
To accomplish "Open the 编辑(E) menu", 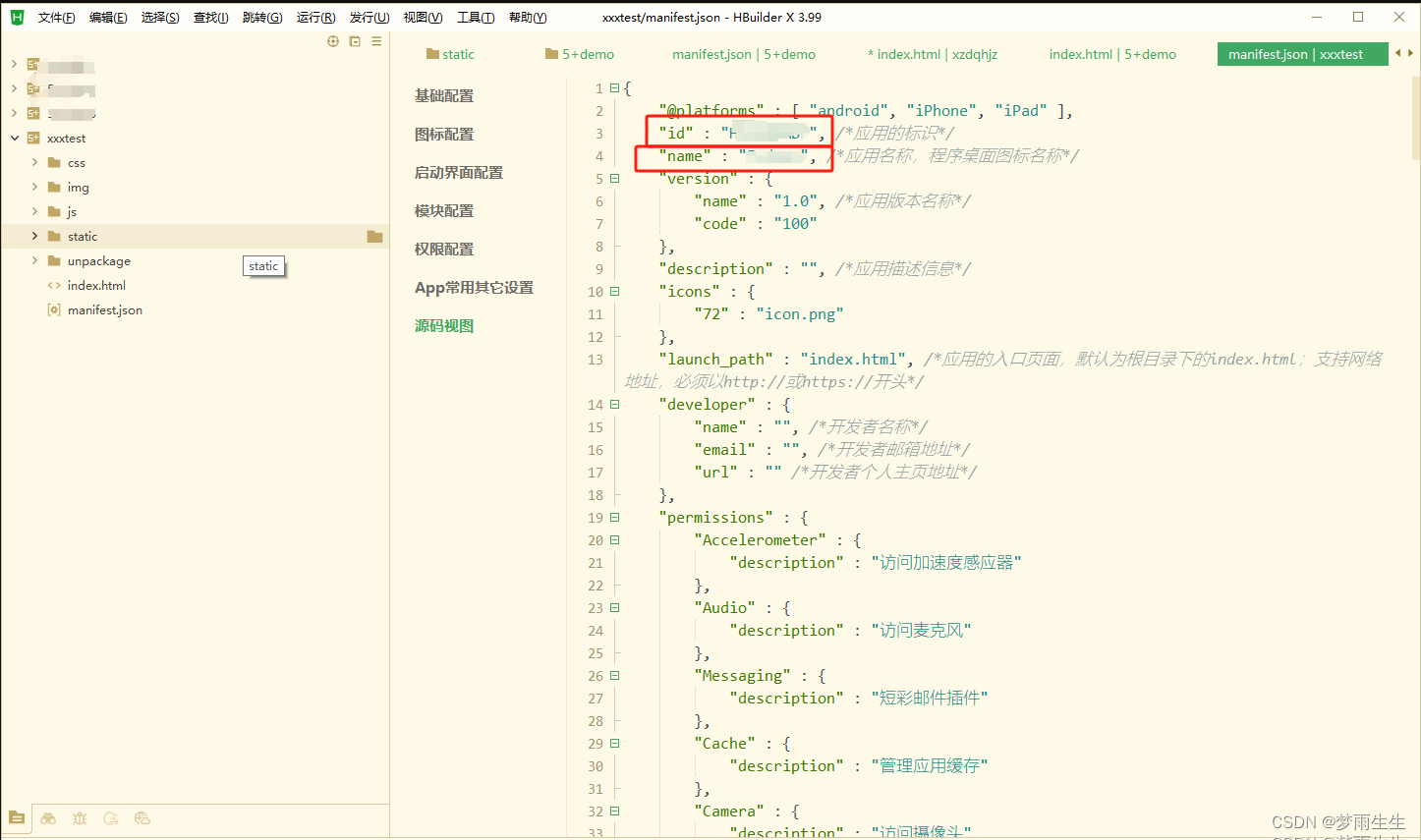I will [x=108, y=18].
